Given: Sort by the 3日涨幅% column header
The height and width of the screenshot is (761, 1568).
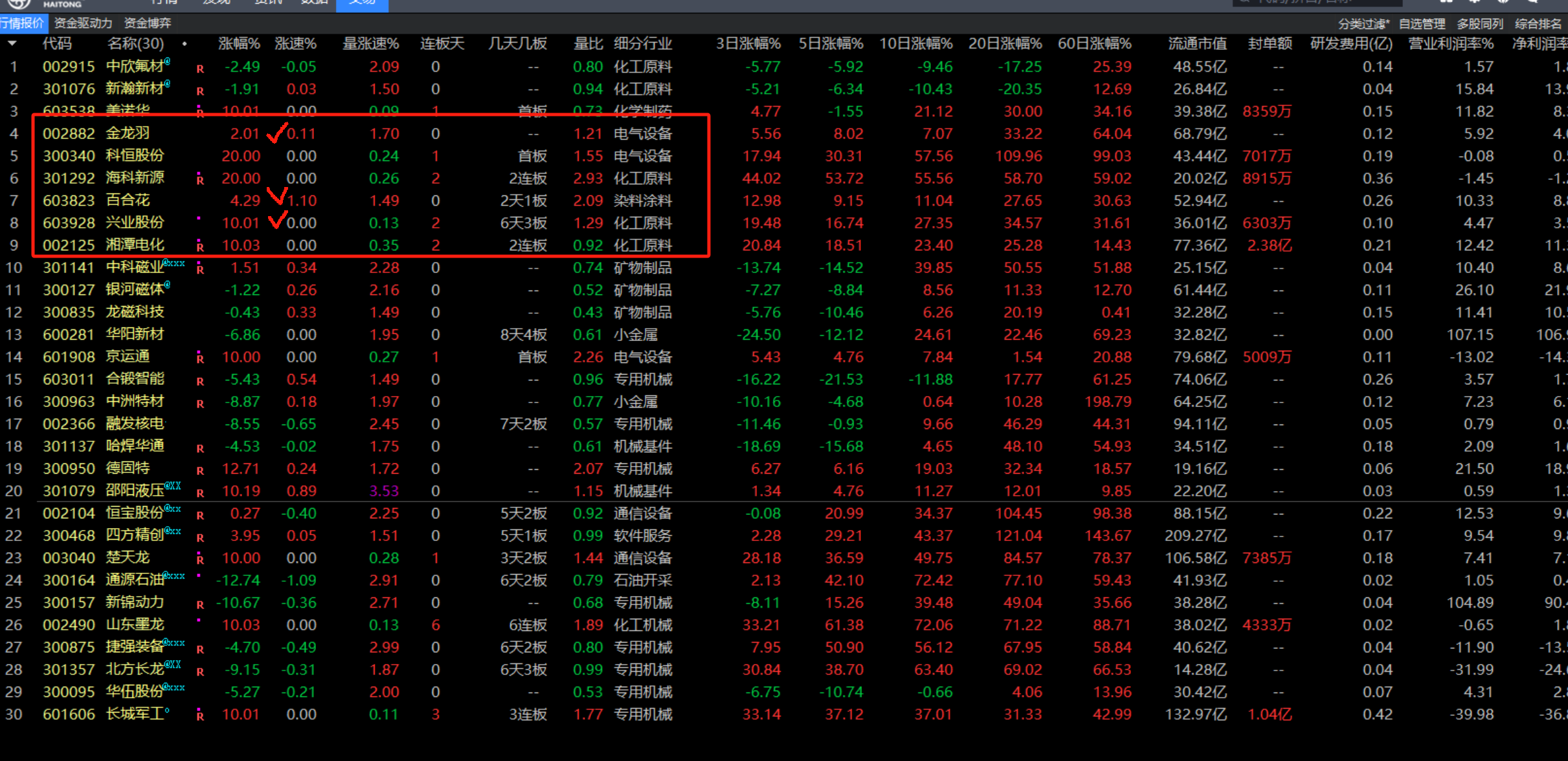Looking at the screenshot, I should pyautogui.click(x=748, y=43).
